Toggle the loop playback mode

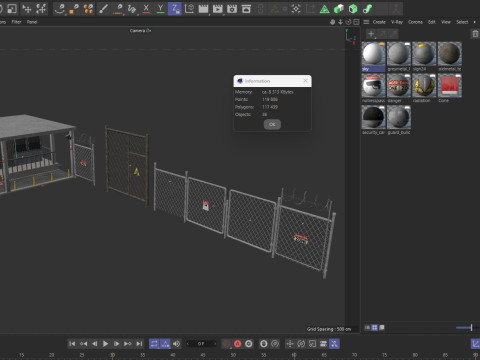pyautogui.click(x=154, y=344)
